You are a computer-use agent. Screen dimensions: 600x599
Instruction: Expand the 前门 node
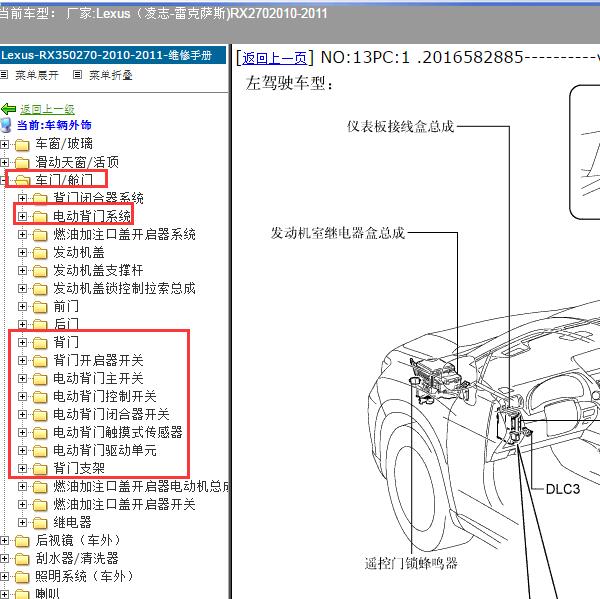[x=22, y=306]
